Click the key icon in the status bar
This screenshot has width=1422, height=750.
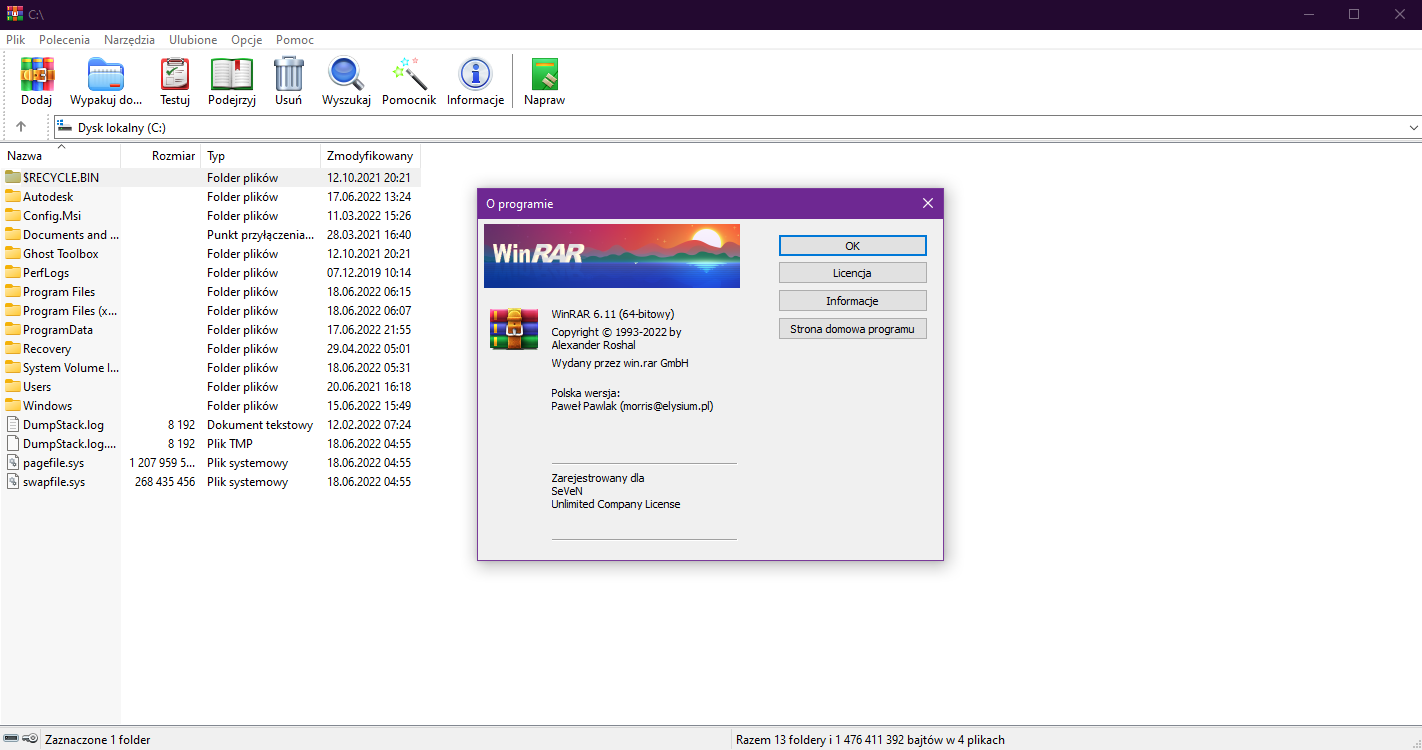click(31, 739)
